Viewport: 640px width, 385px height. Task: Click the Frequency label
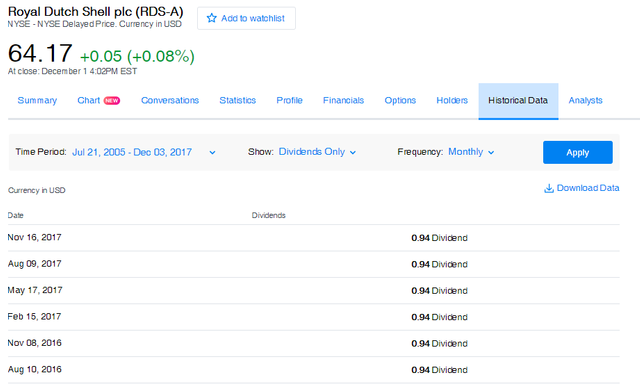click(420, 152)
